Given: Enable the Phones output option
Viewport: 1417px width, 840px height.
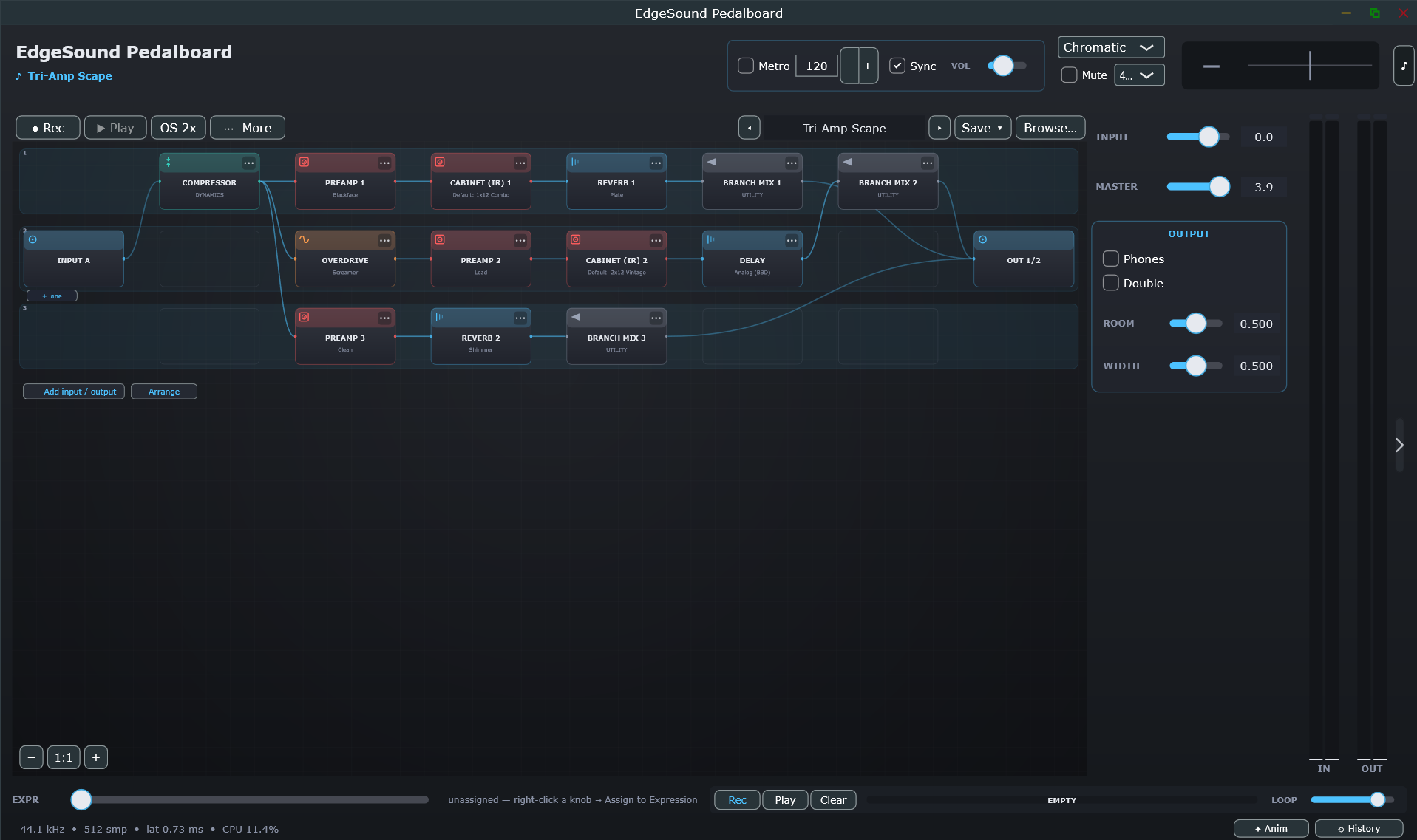Looking at the screenshot, I should pyautogui.click(x=1110, y=259).
